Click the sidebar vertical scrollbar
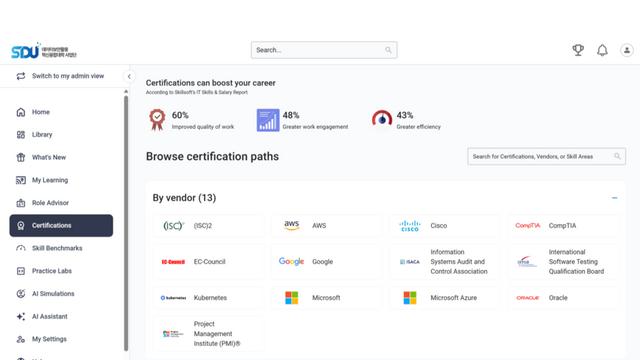This screenshot has height=360, width=640. (x=126, y=222)
